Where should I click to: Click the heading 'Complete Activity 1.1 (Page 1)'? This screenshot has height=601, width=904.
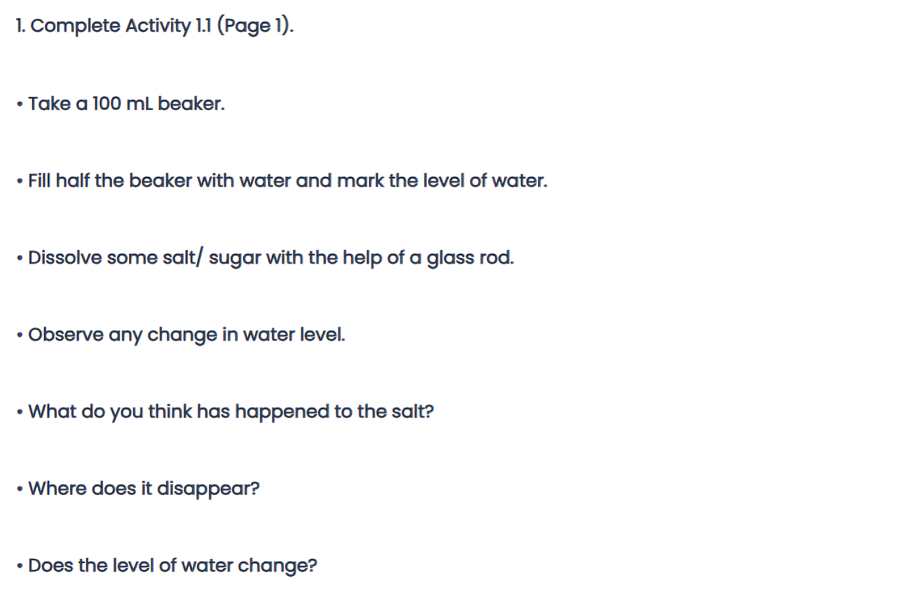[x=155, y=26]
